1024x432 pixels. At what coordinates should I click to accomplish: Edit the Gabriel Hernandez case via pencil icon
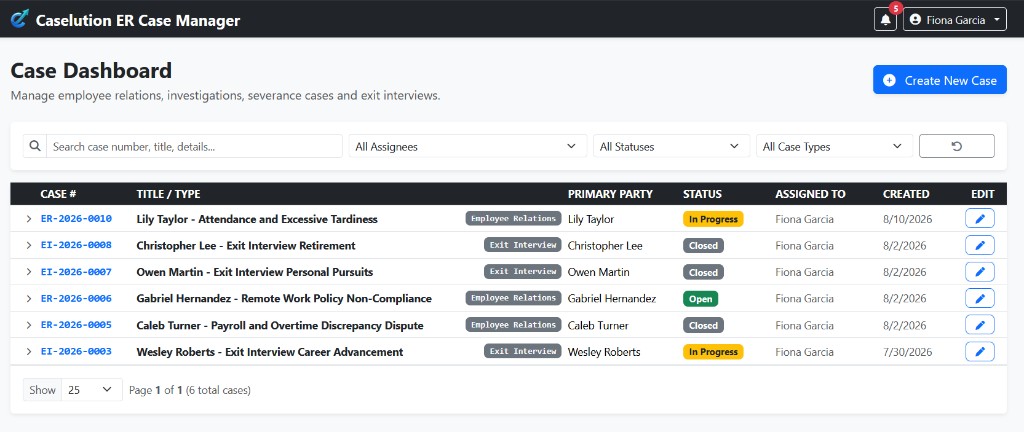tap(980, 298)
